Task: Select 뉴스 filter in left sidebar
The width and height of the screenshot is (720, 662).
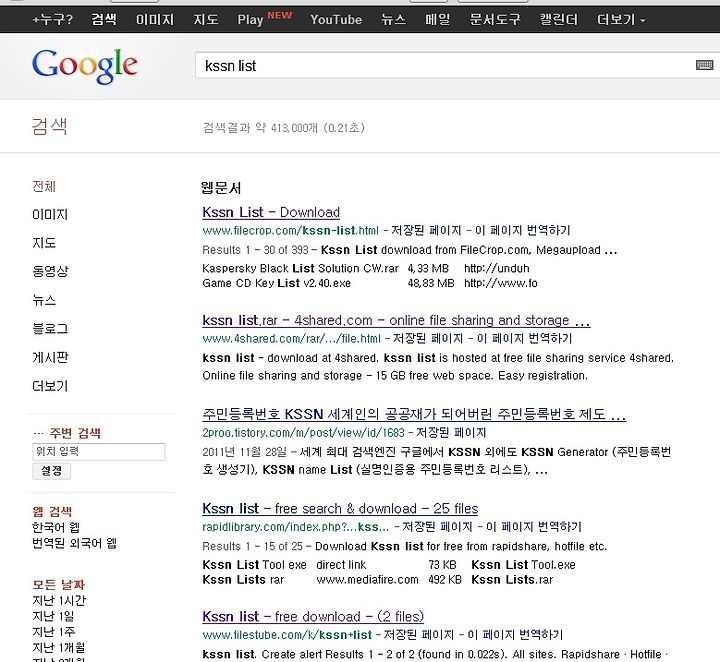Action: pos(44,300)
